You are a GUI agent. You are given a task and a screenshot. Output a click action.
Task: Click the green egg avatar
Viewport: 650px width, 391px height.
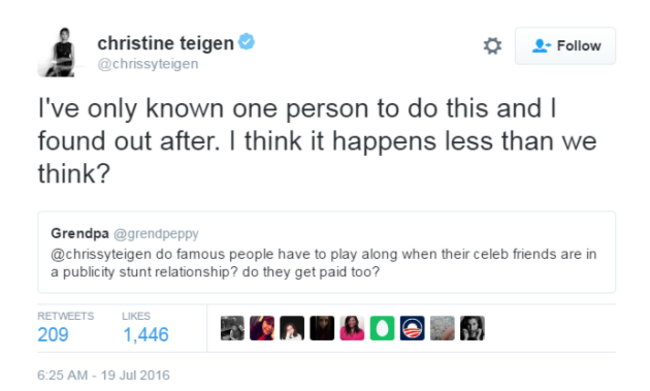click(382, 328)
